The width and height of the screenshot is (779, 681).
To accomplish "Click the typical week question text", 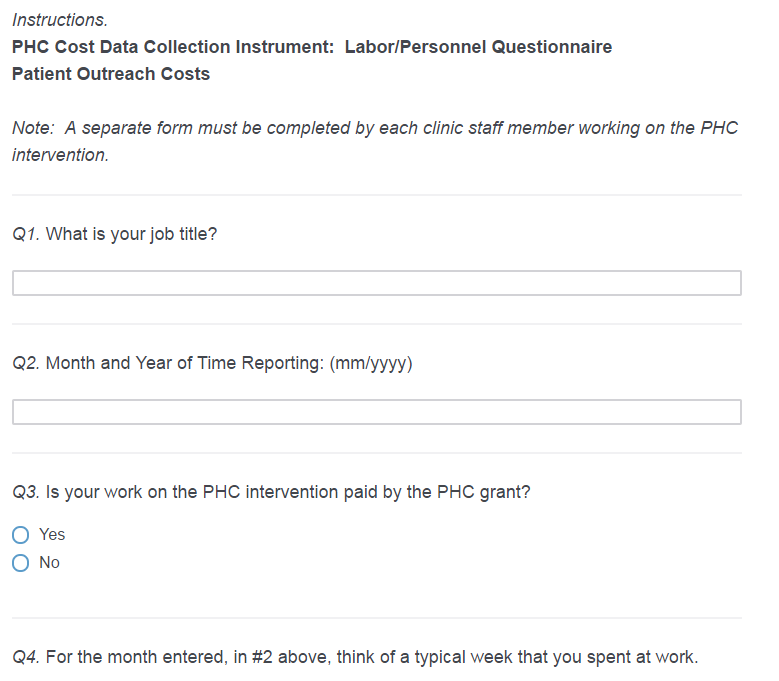I will [x=372, y=657].
